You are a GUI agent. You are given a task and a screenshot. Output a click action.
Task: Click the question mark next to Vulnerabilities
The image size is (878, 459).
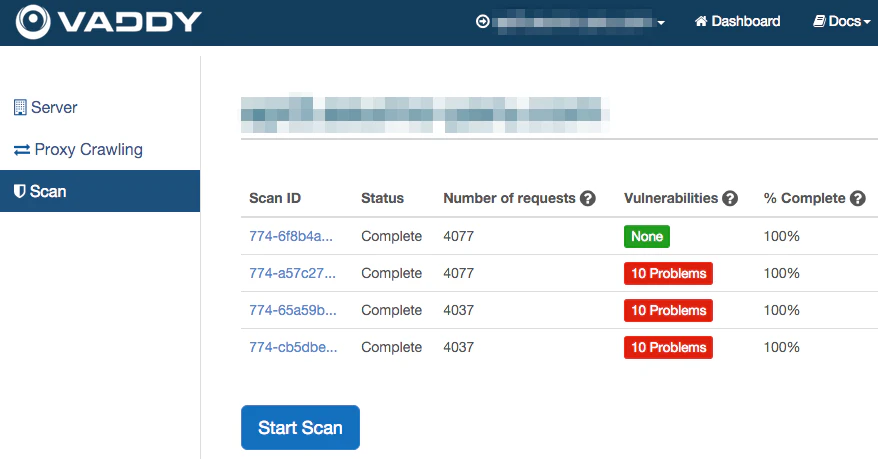(x=730, y=198)
